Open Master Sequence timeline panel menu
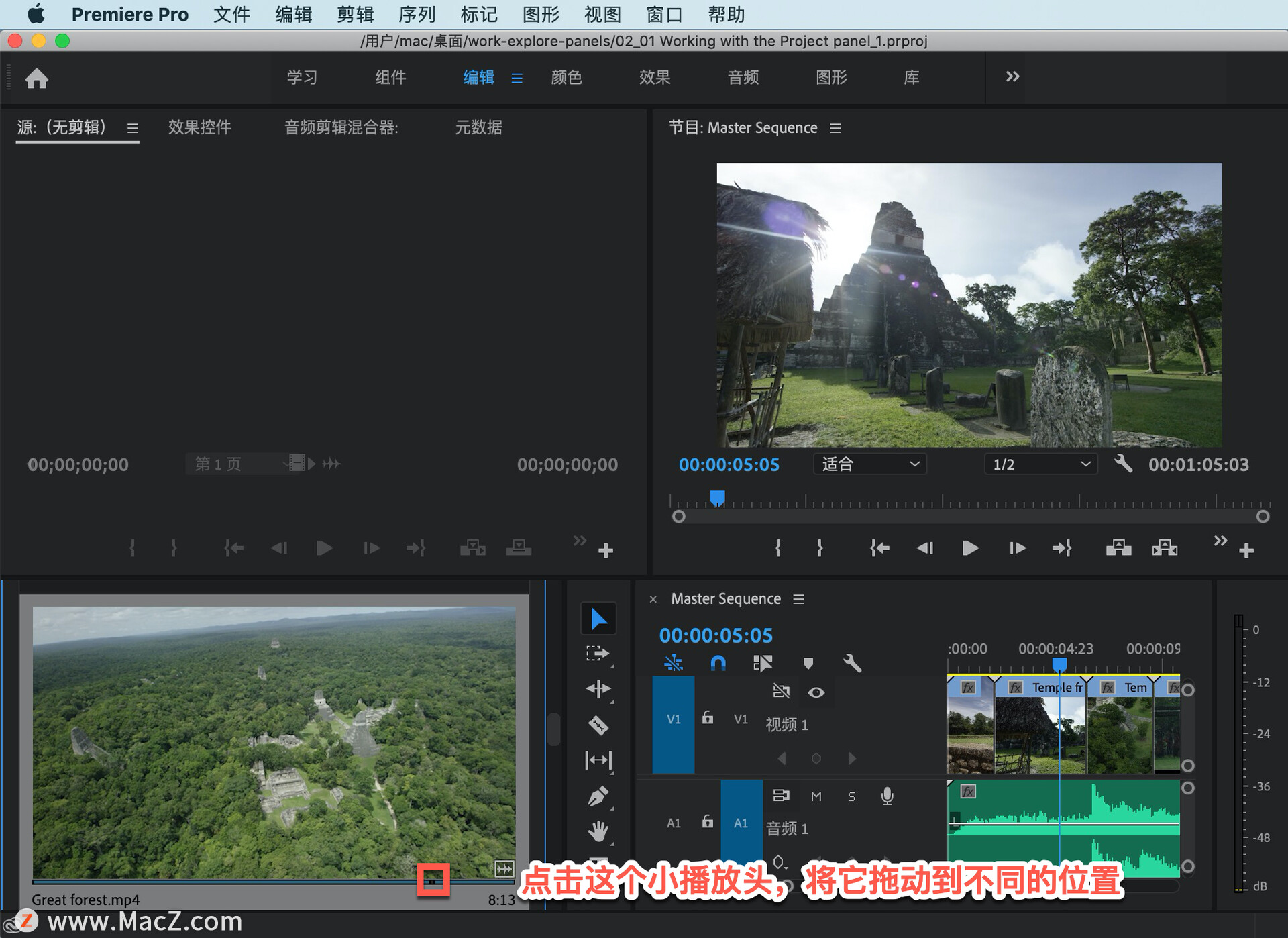The image size is (1288, 938). click(798, 599)
